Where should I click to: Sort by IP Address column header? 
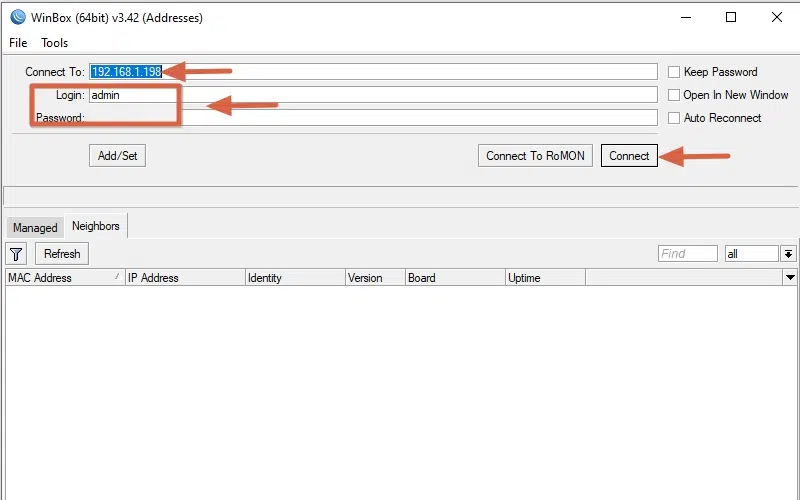pos(185,278)
